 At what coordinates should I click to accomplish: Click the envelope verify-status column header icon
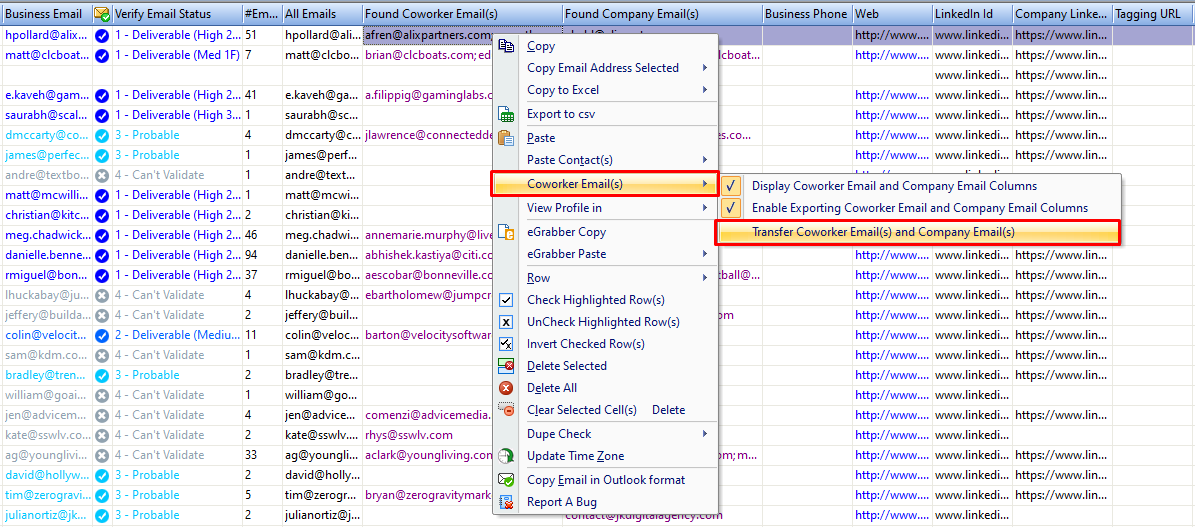101,13
